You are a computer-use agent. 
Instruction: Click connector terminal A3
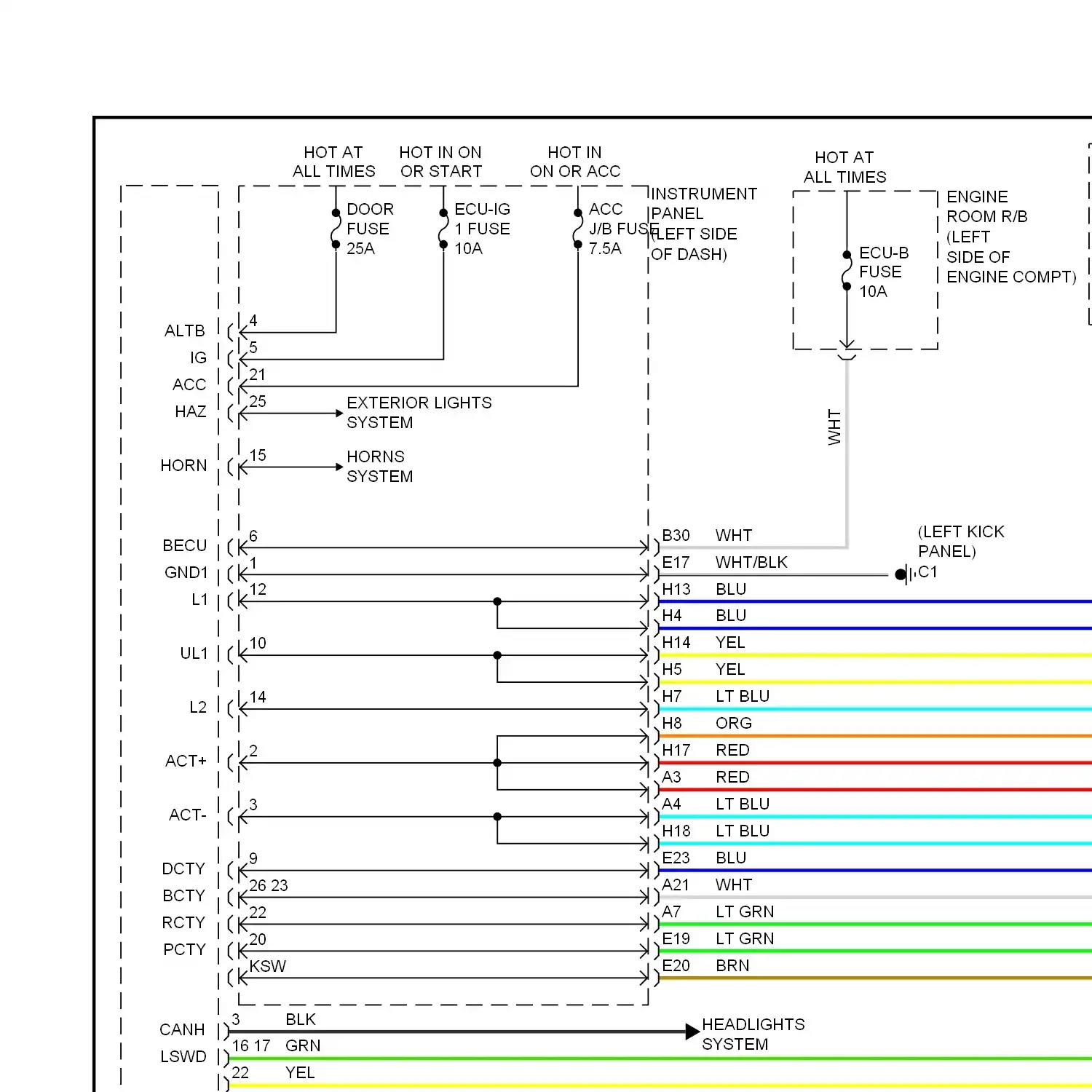tap(671, 777)
